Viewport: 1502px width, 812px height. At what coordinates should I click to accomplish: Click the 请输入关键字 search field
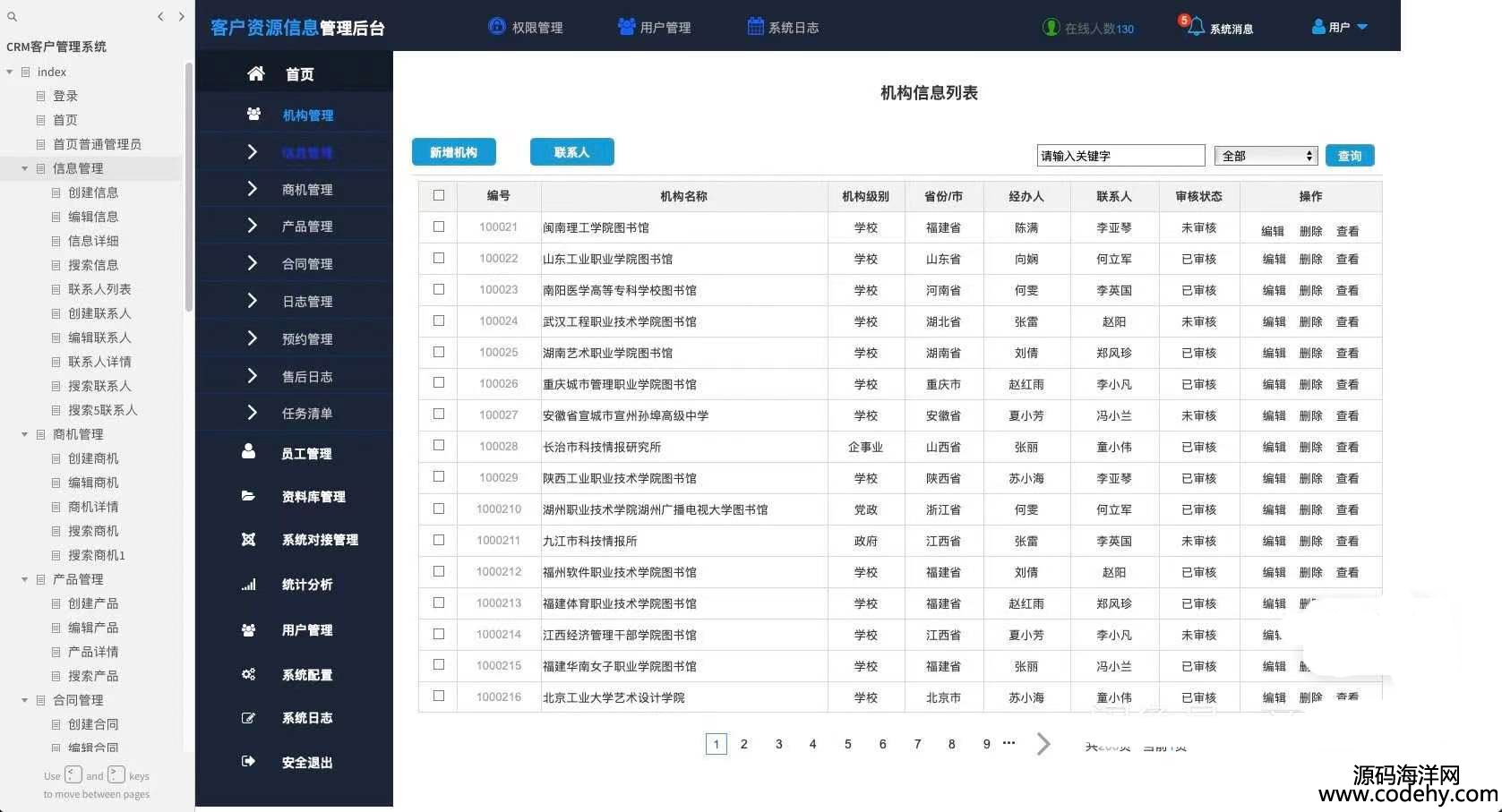tap(1121, 156)
